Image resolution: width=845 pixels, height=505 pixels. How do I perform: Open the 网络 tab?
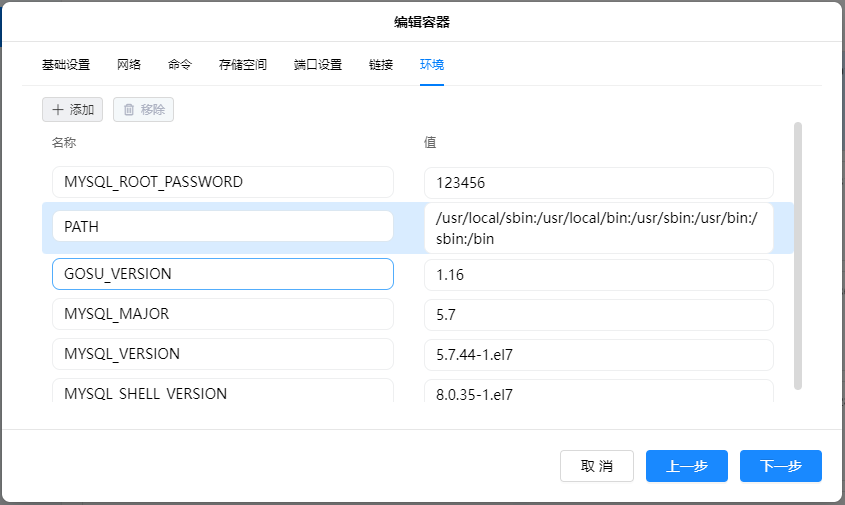(x=129, y=65)
